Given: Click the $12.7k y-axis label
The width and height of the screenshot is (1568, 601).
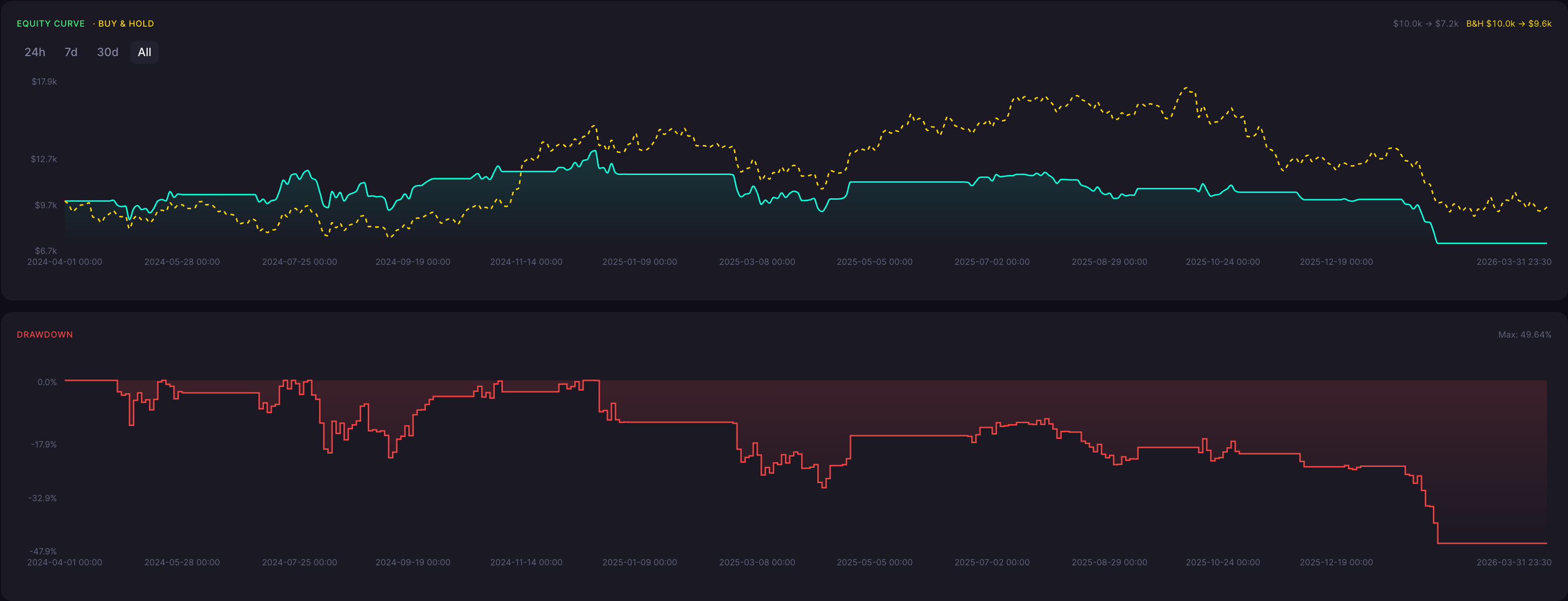Looking at the screenshot, I should click(44, 159).
